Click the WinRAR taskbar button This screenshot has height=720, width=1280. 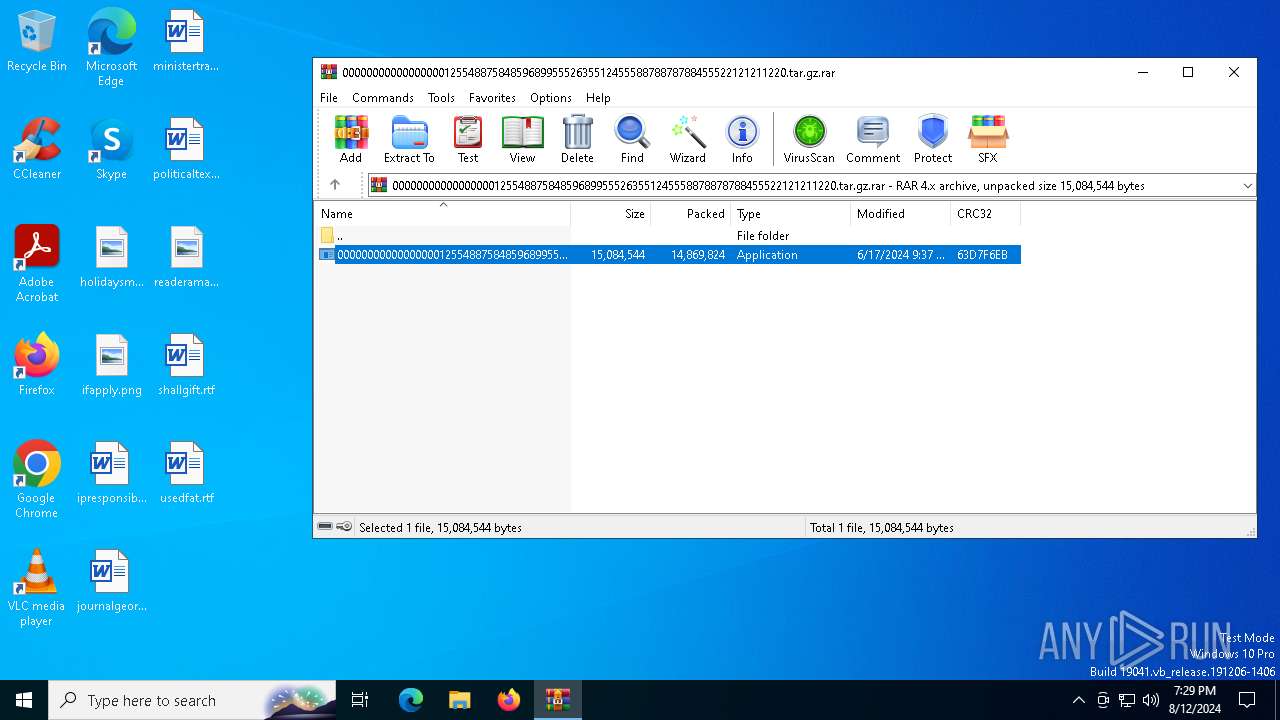pyautogui.click(x=558, y=700)
